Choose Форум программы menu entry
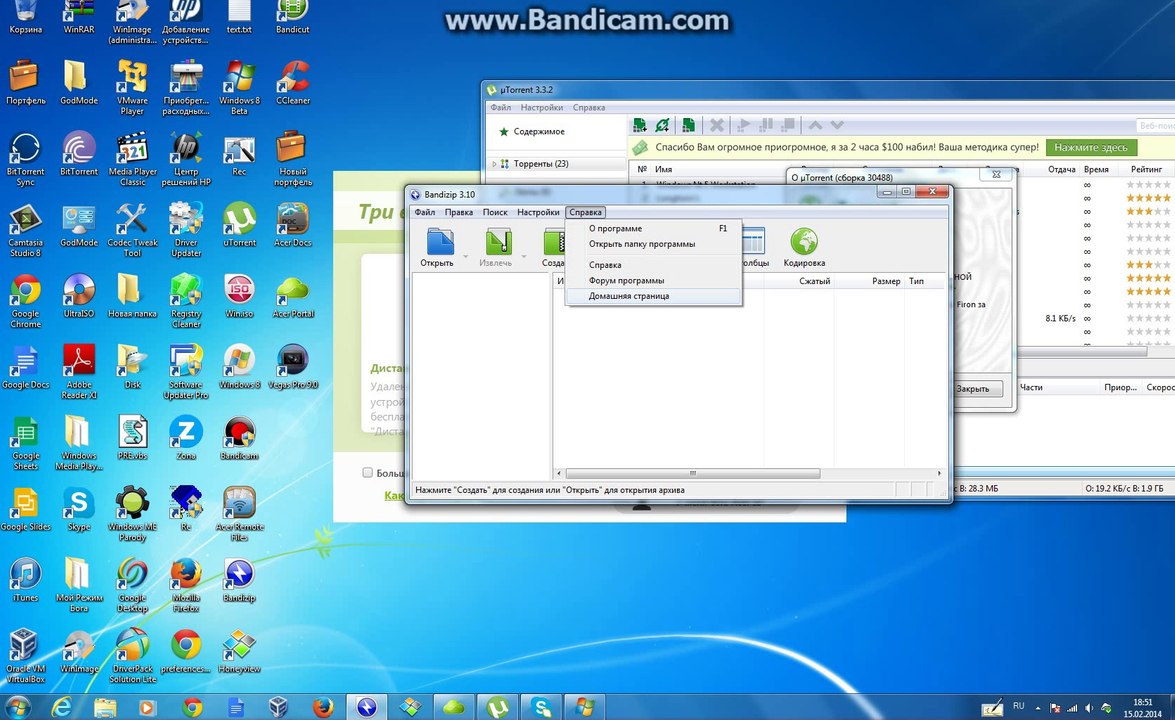The image size is (1175, 720). point(653,280)
